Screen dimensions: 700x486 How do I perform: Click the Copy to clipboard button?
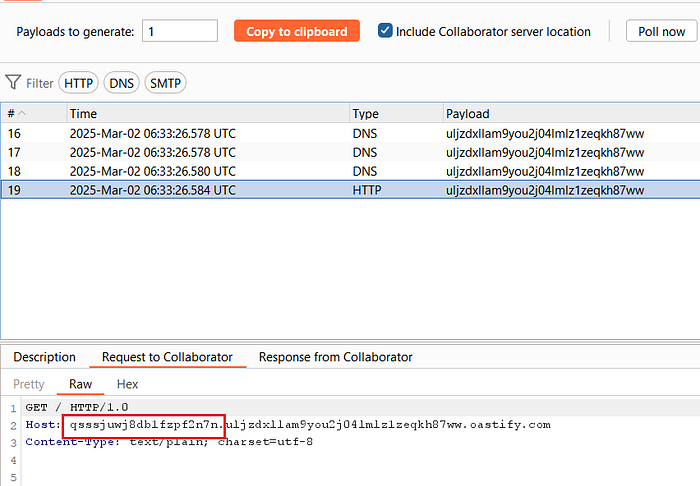[x=296, y=31]
